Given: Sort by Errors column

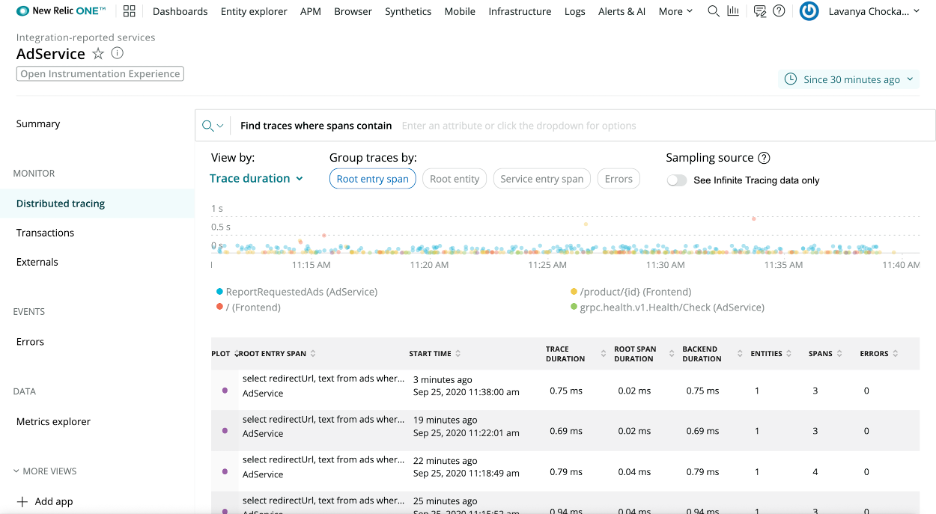Looking at the screenshot, I should tap(895, 353).
